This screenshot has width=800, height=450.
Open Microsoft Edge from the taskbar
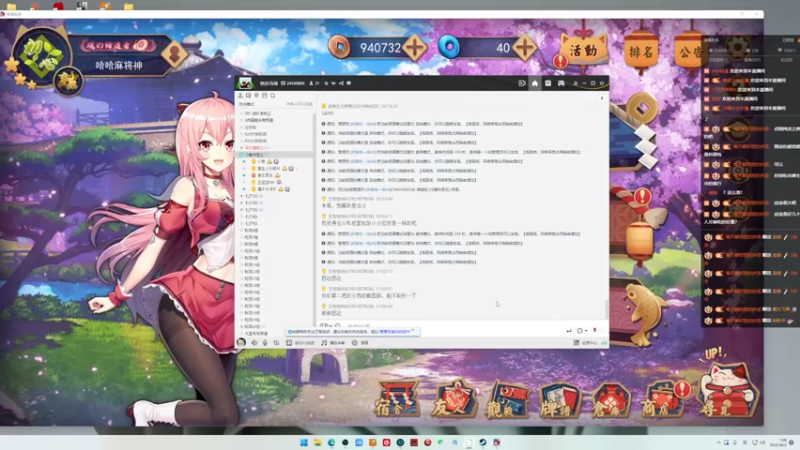click(332, 442)
